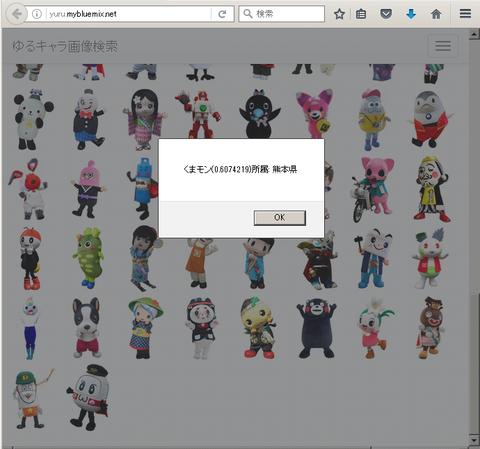Image resolution: width=480 pixels, height=449 pixels.
Task: Select the red robot mascot image
Action: [199, 114]
